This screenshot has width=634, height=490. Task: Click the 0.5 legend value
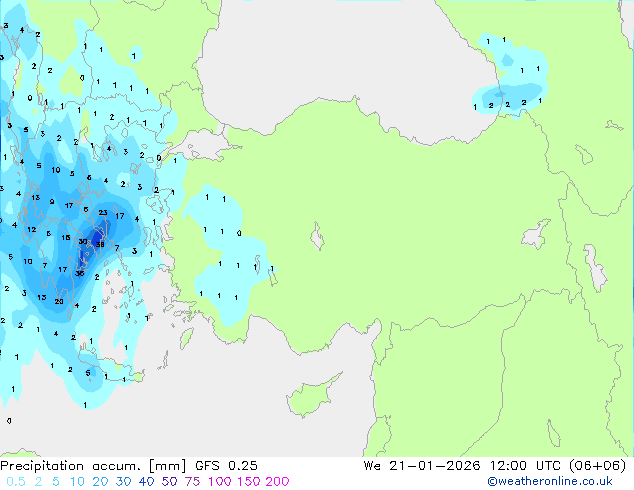[16, 482]
